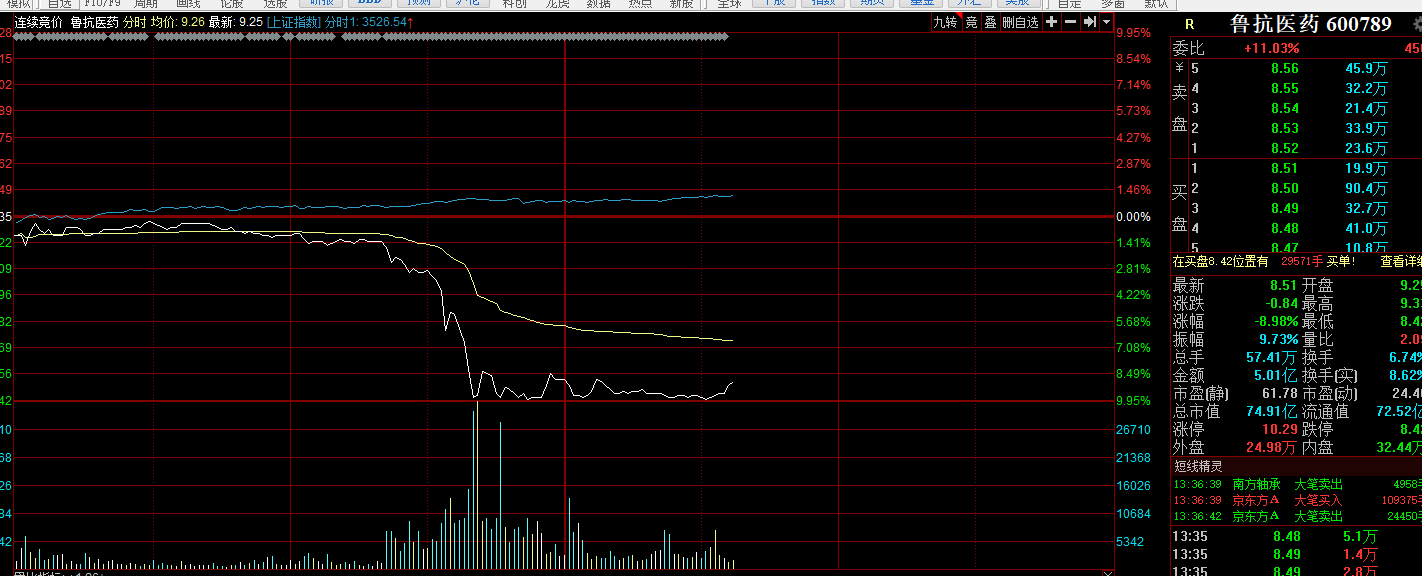This screenshot has width=1422, height=576.
Task: Click the minus zoom icon
Action: pyautogui.click(x=1070, y=22)
